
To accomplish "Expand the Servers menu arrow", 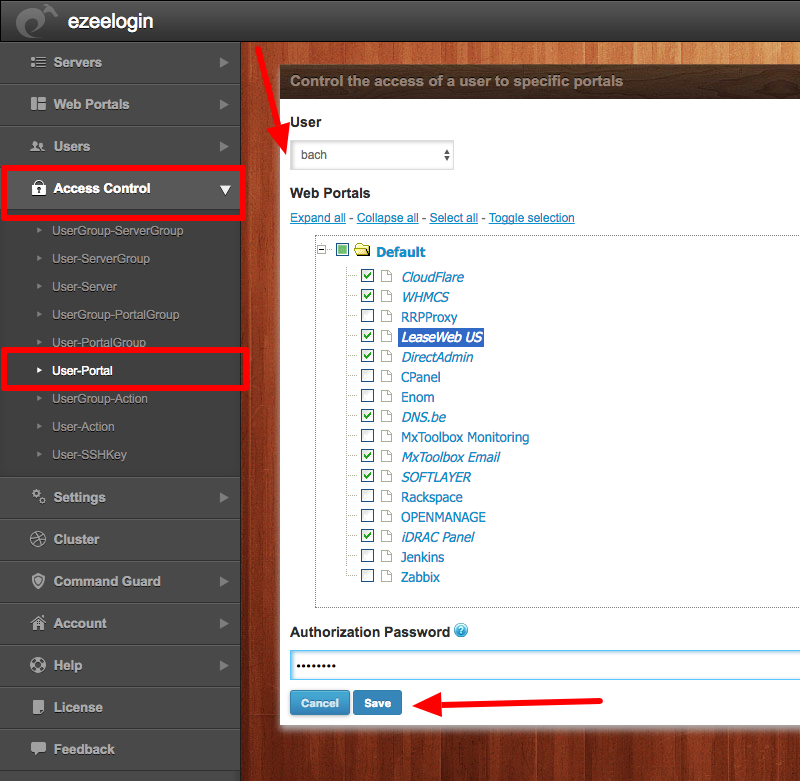I will (224, 62).
